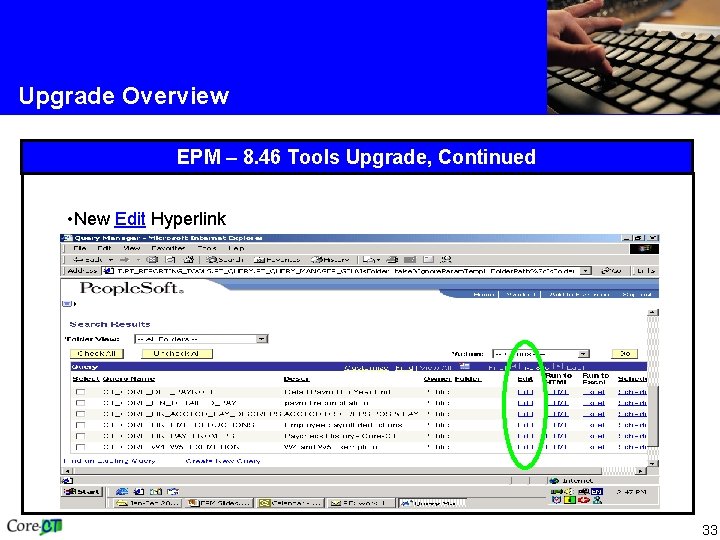Click the PeopleSoft logo

tap(131, 288)
